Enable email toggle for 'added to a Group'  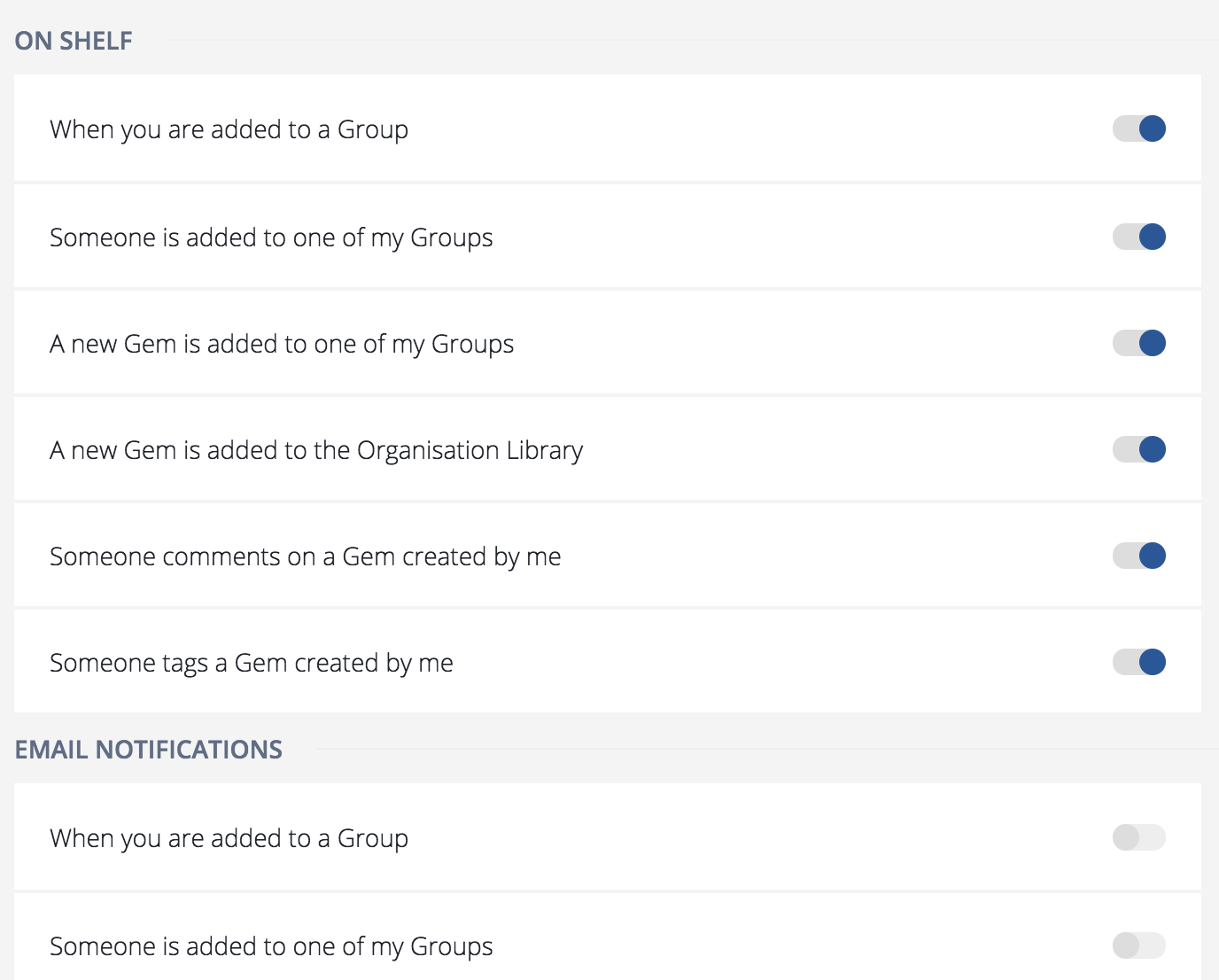coord(1139,837)
